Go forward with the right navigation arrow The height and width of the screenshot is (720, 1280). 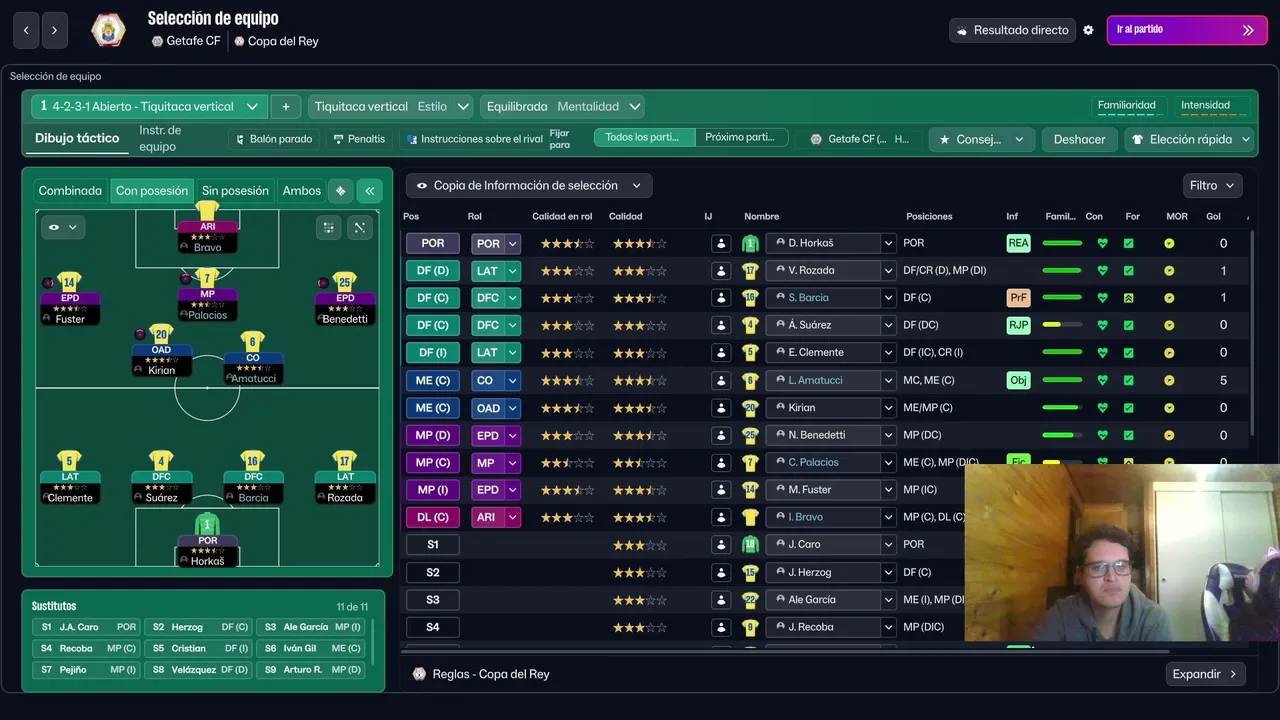pyautogui.click(x=55, y=30)
